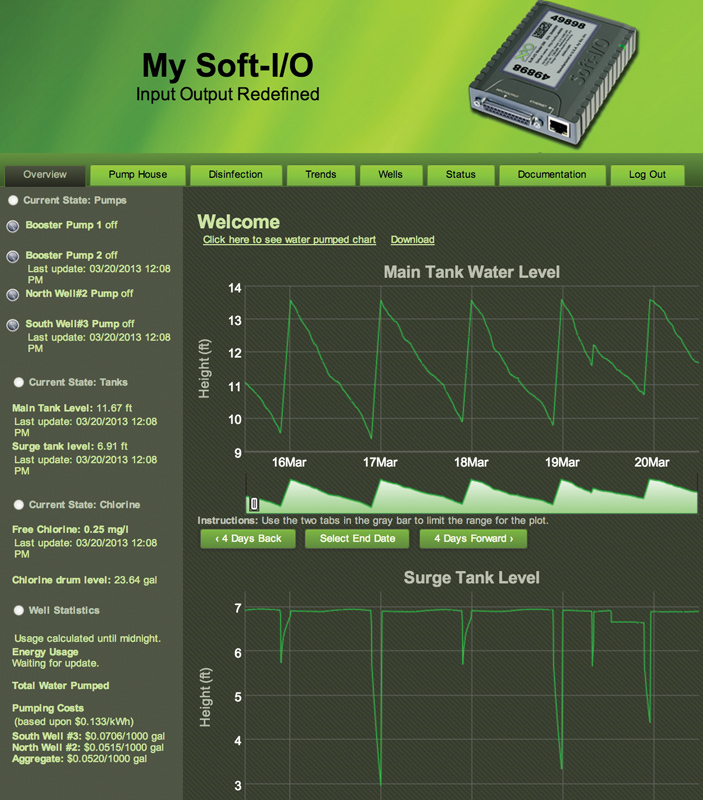Viewport: 703px width, 800px height.
Task: Toggle the Current State: Chlorine section bullet
Action: 19,505
